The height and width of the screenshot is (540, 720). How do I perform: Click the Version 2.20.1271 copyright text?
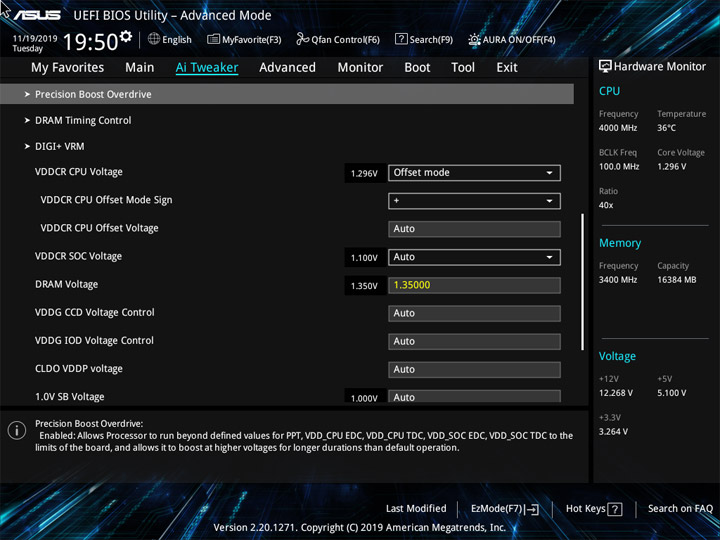[x=360, y=527]
